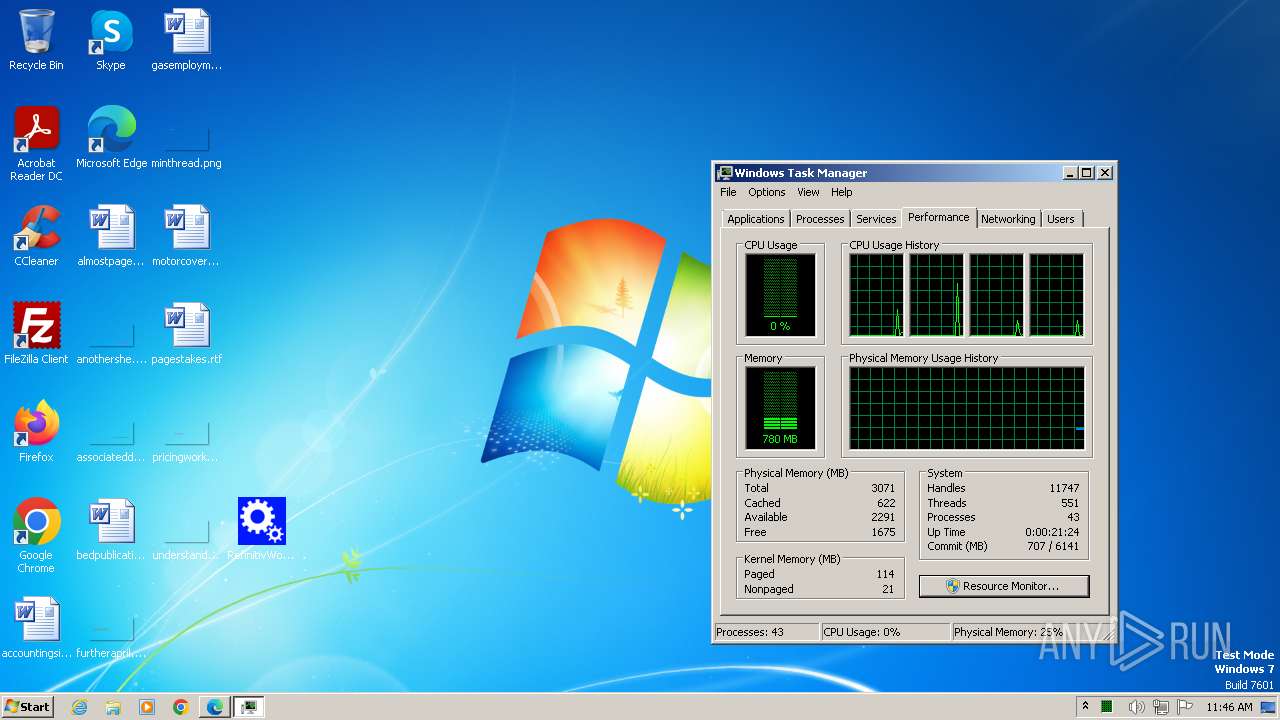This screenshot has height=720, width=1280.
Task: Select the accountingsi... Word document
Action: (x=36, y=628)
